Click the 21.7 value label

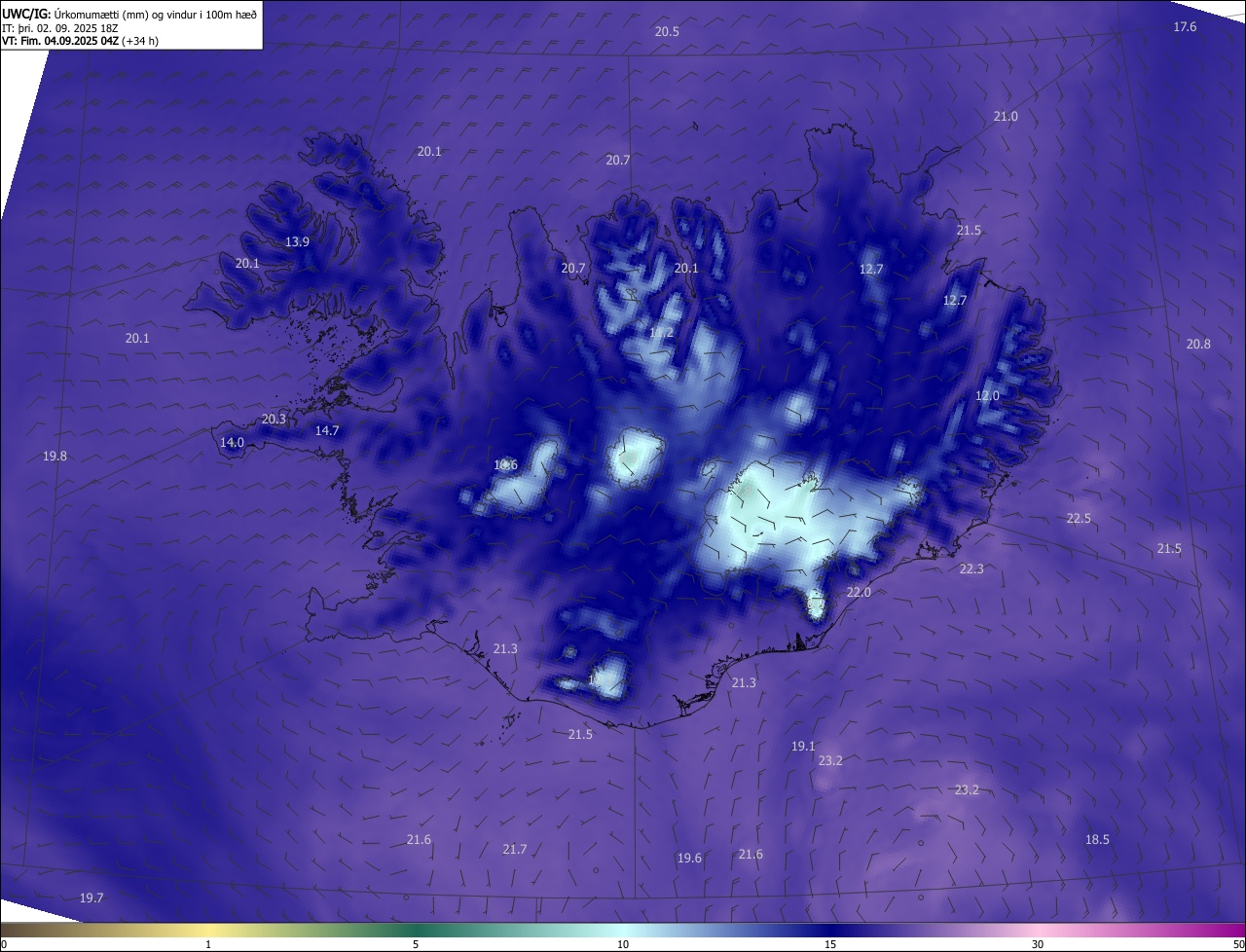(x=514, y=850)
